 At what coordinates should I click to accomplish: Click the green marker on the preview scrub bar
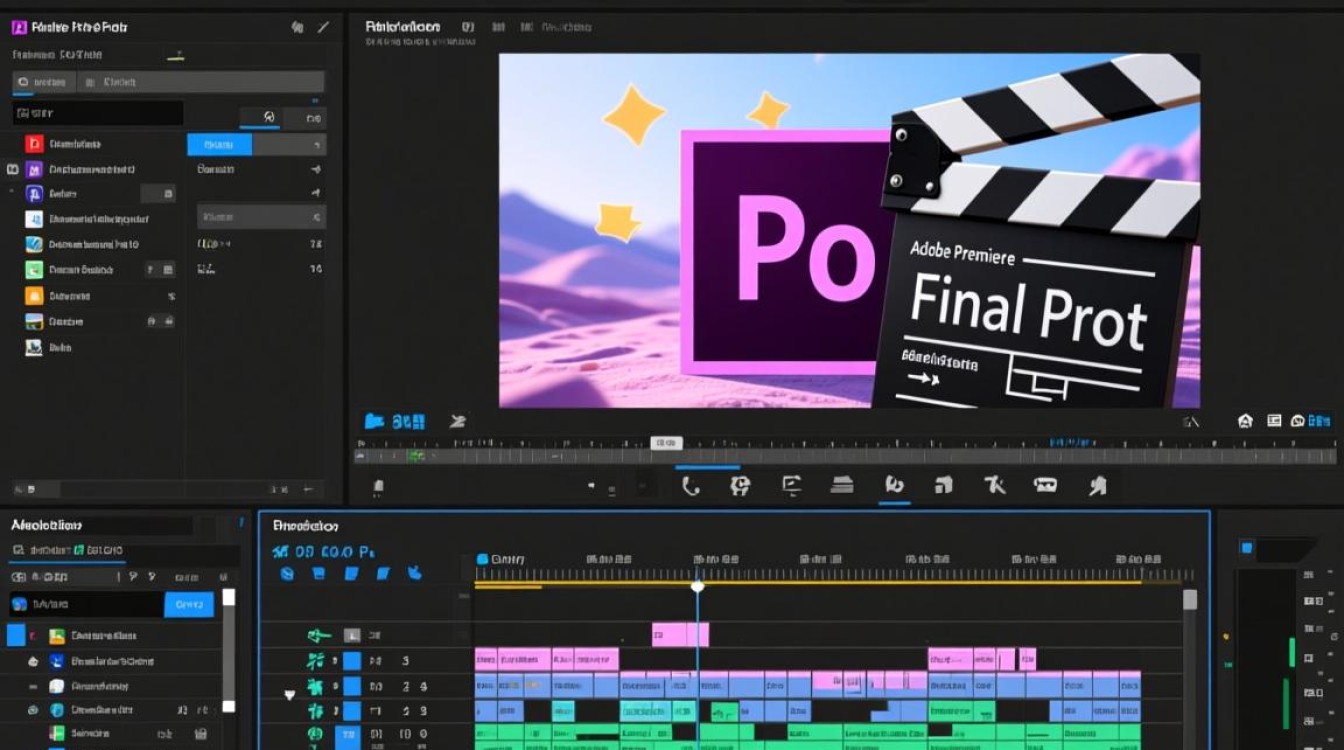[414, 456]
